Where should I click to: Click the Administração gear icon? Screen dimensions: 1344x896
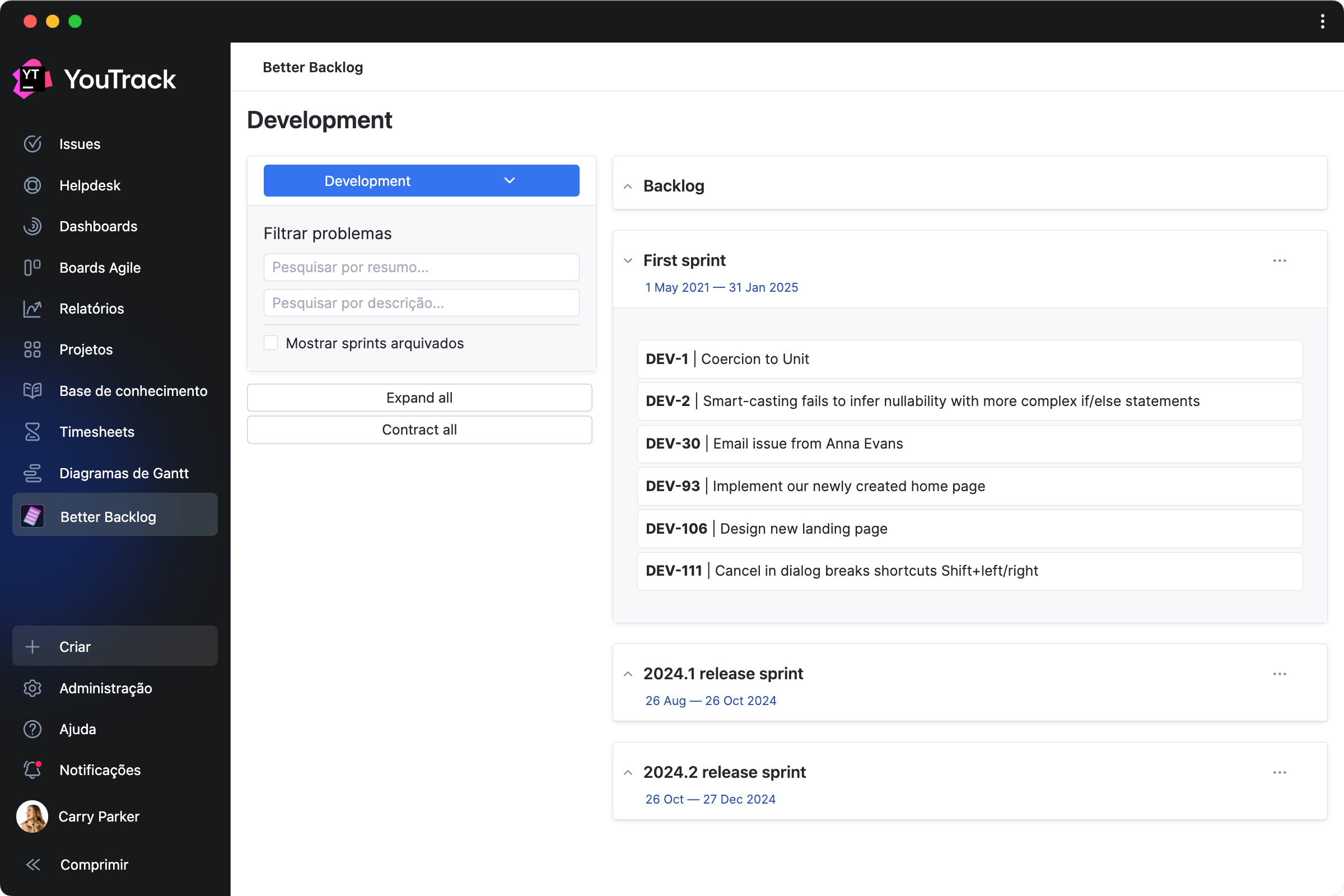pyautogui.click(x=32, y=688)
